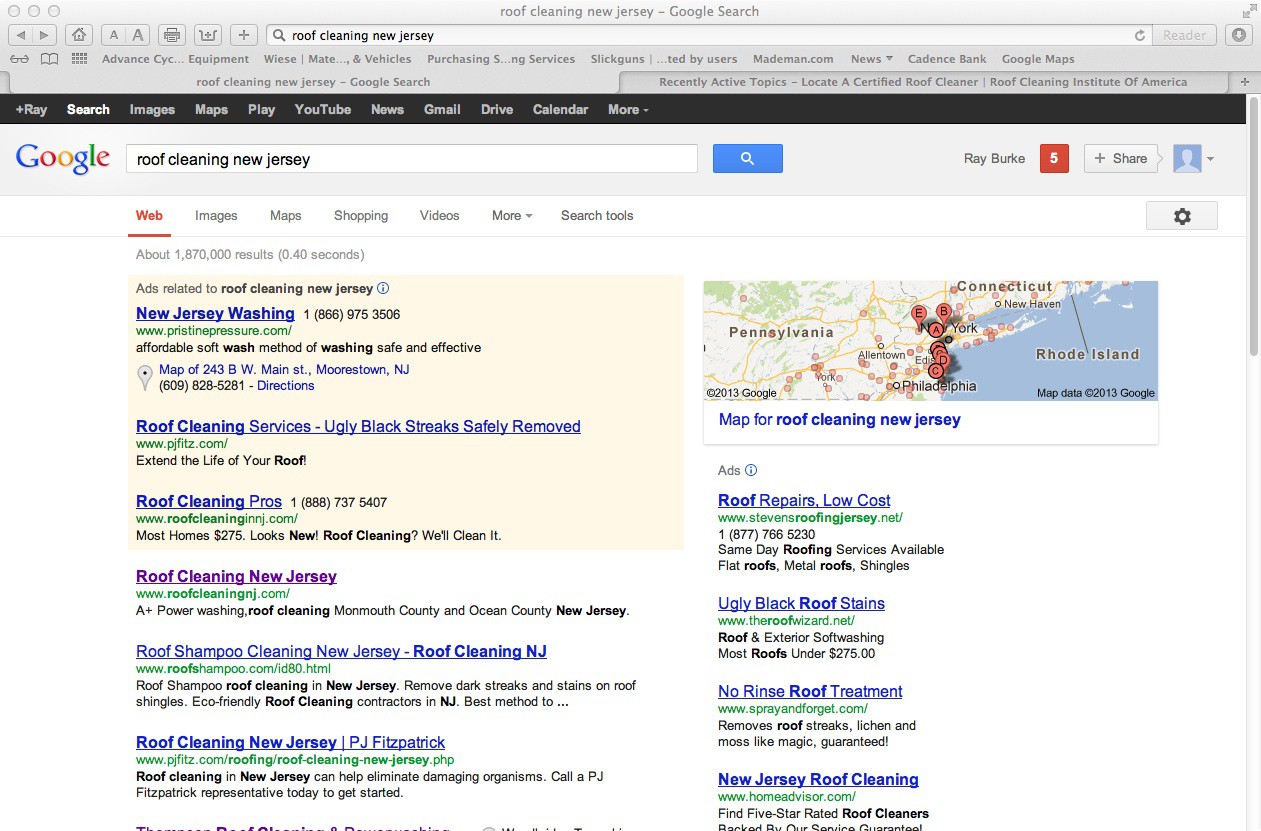Expand the More filter under the search box
1261x831 pixels.
pyautogui.click(x=511, y=216)
